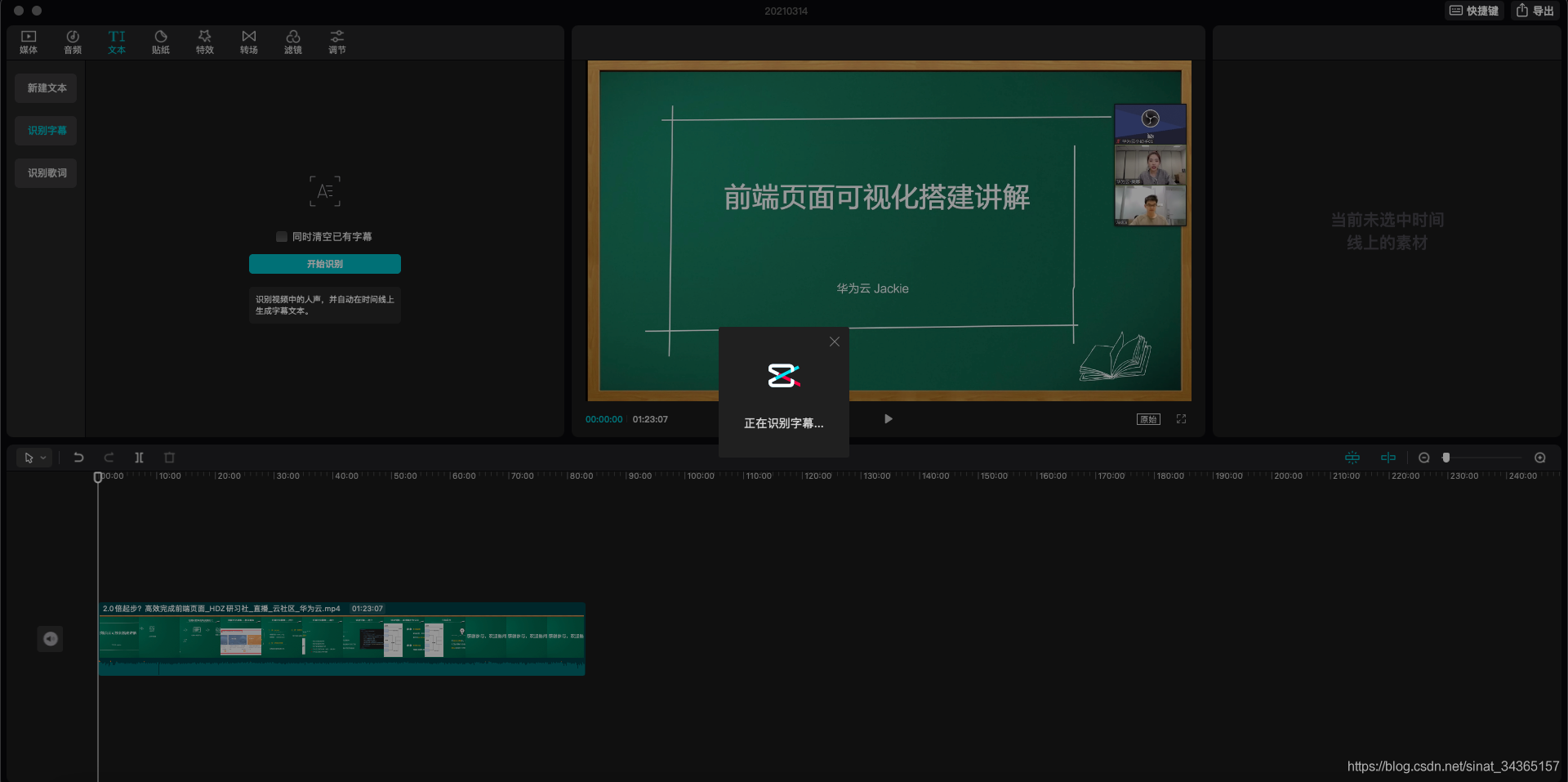Open the 特效 effects panel
This screenshot has height=782, width=1568.
204,42
